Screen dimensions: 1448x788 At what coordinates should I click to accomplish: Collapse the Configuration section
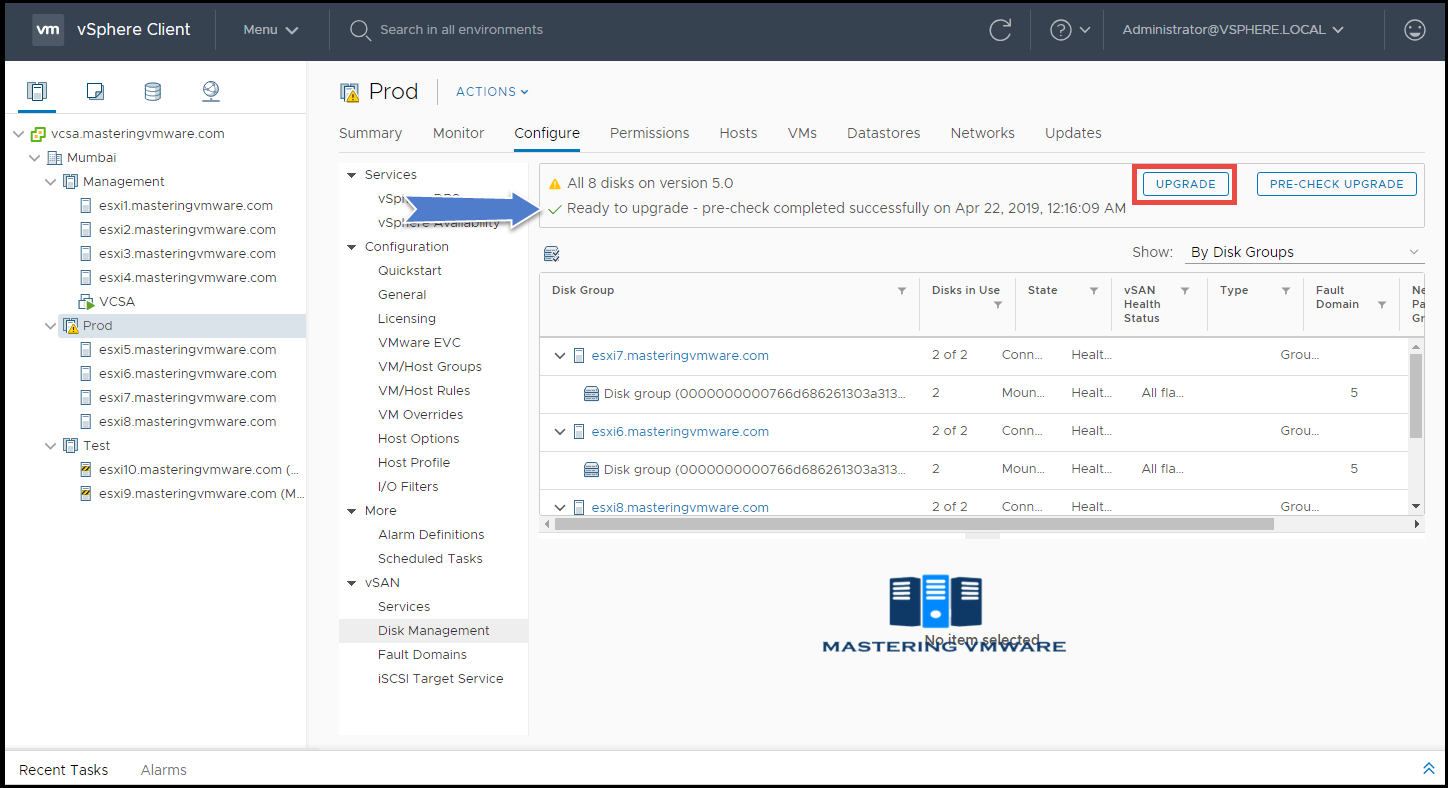pyautogui.click(x=351, y=247)
